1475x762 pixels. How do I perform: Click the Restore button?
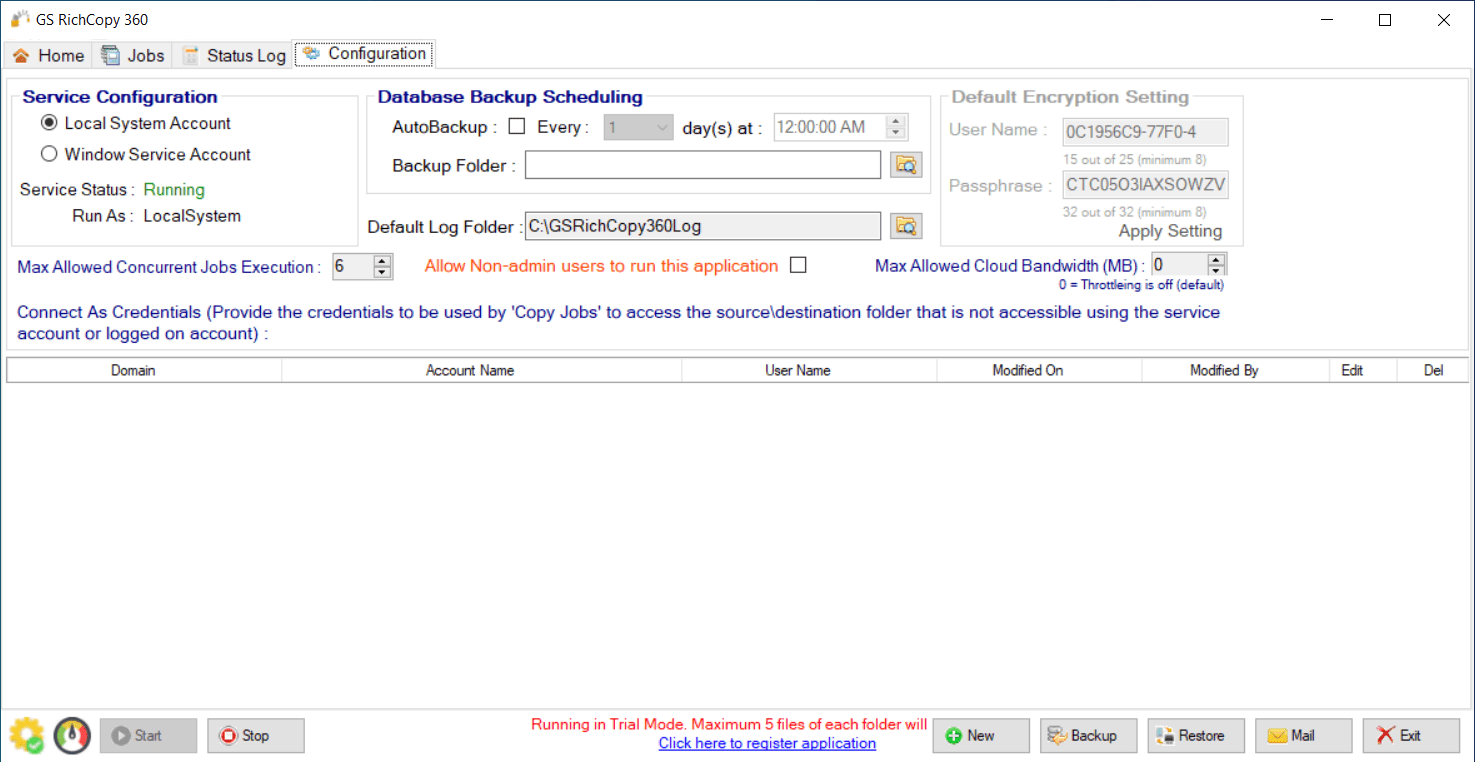click(x=1196, y=736)
